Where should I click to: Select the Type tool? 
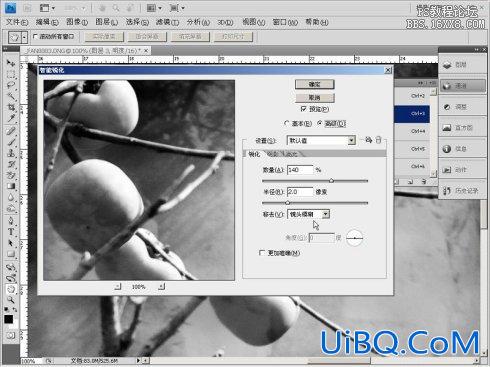point(11,232)
